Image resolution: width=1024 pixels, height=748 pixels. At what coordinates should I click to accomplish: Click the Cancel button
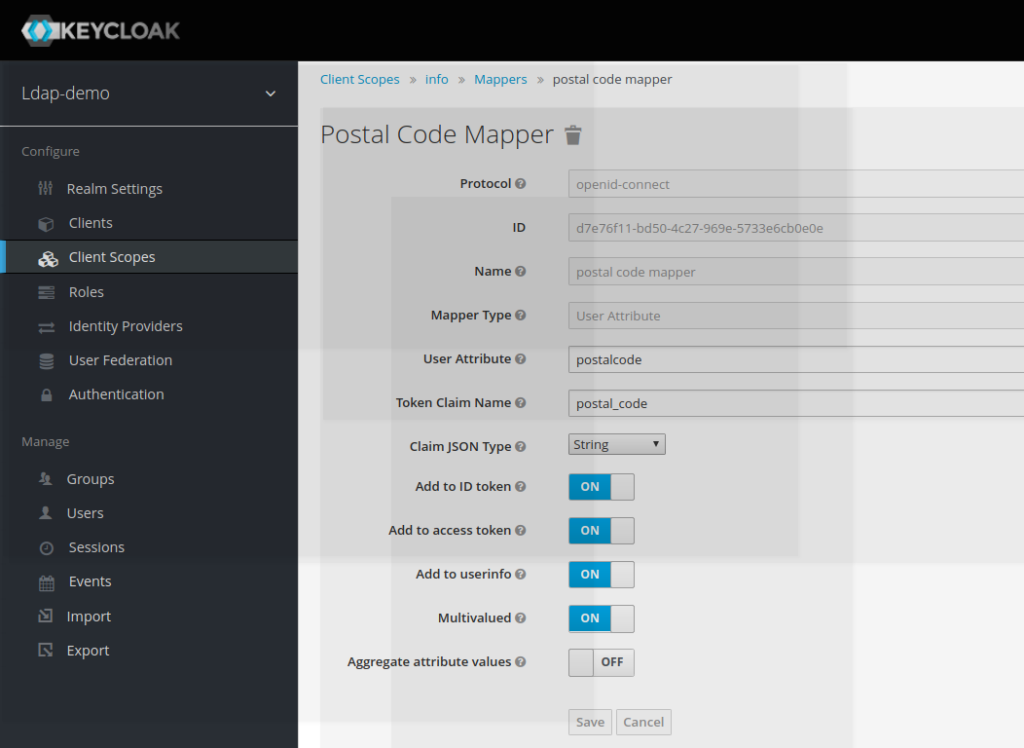pos(643,722)
